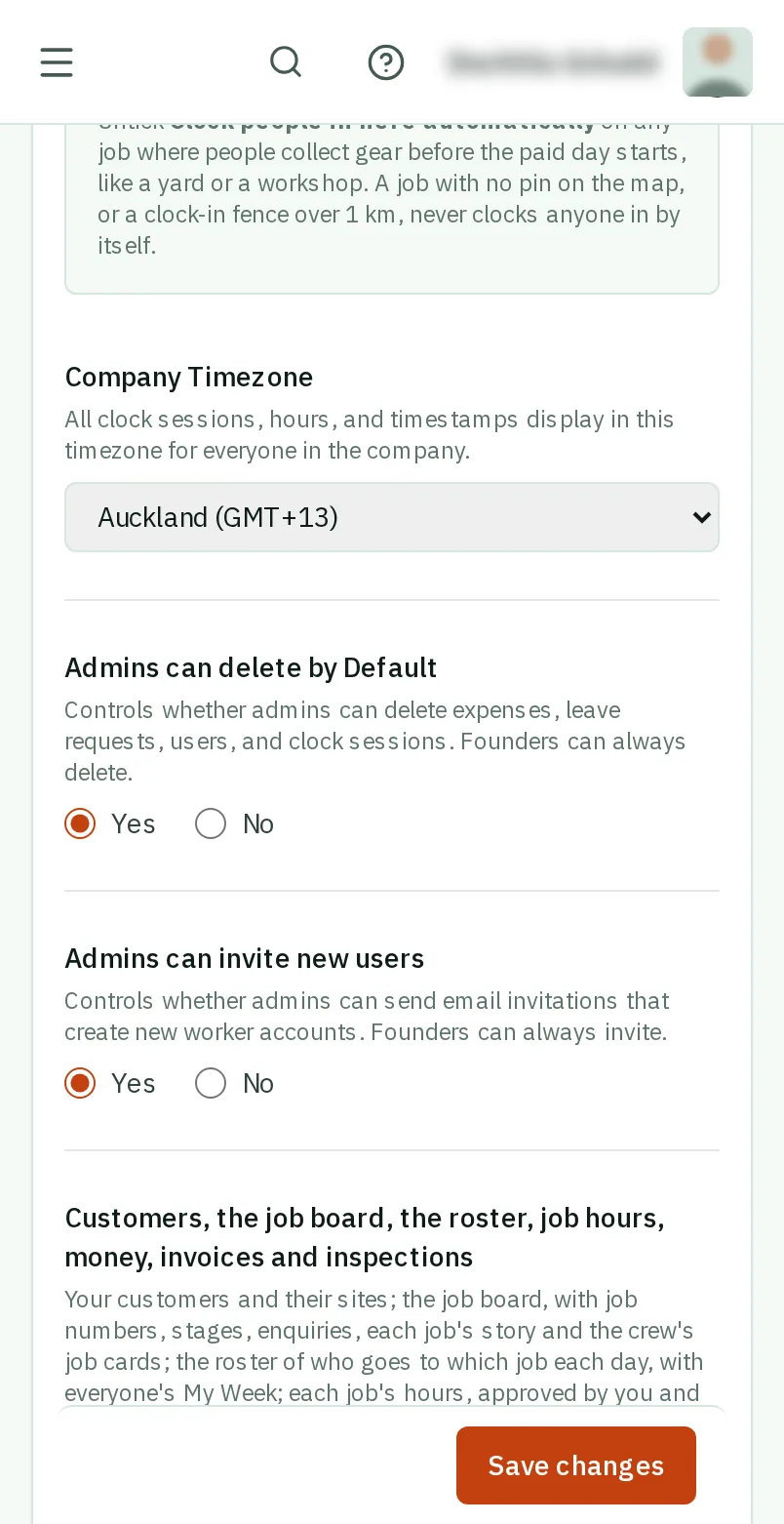Image resolution: width=784 pixels, height=1524 pixels.
Task: Select No for Admins can delete by Default
Action: (x=211, y=823)
